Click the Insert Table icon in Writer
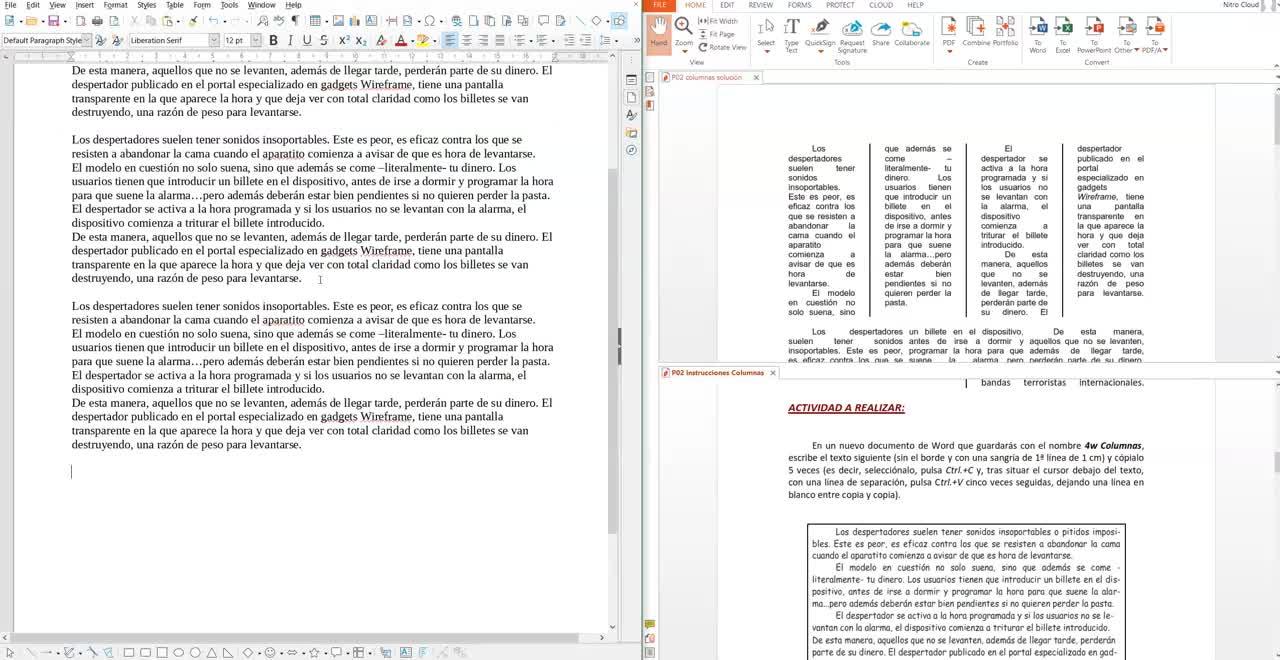1280x660 pixels. tap(314, 20)
